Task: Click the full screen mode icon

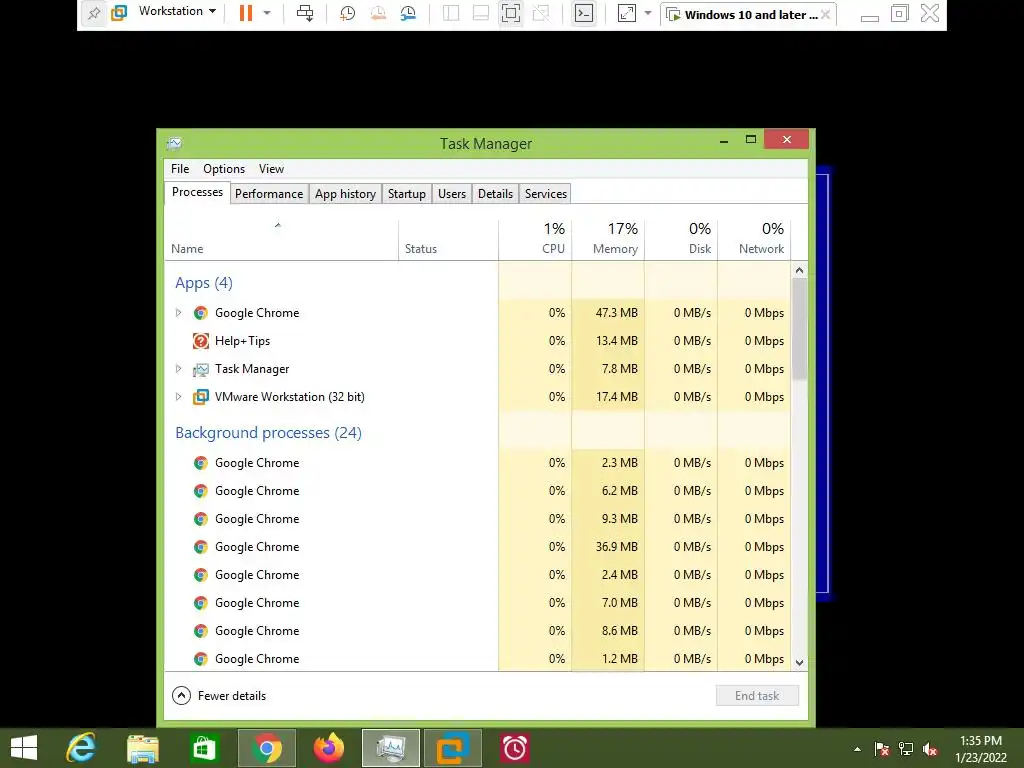Action: tap(511, 13)
